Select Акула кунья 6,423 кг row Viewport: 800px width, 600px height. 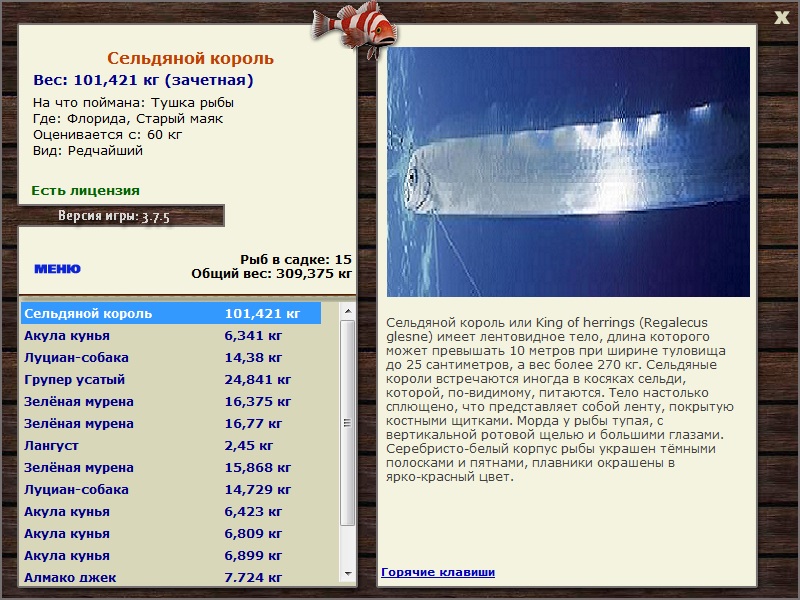tap(171, 511)
